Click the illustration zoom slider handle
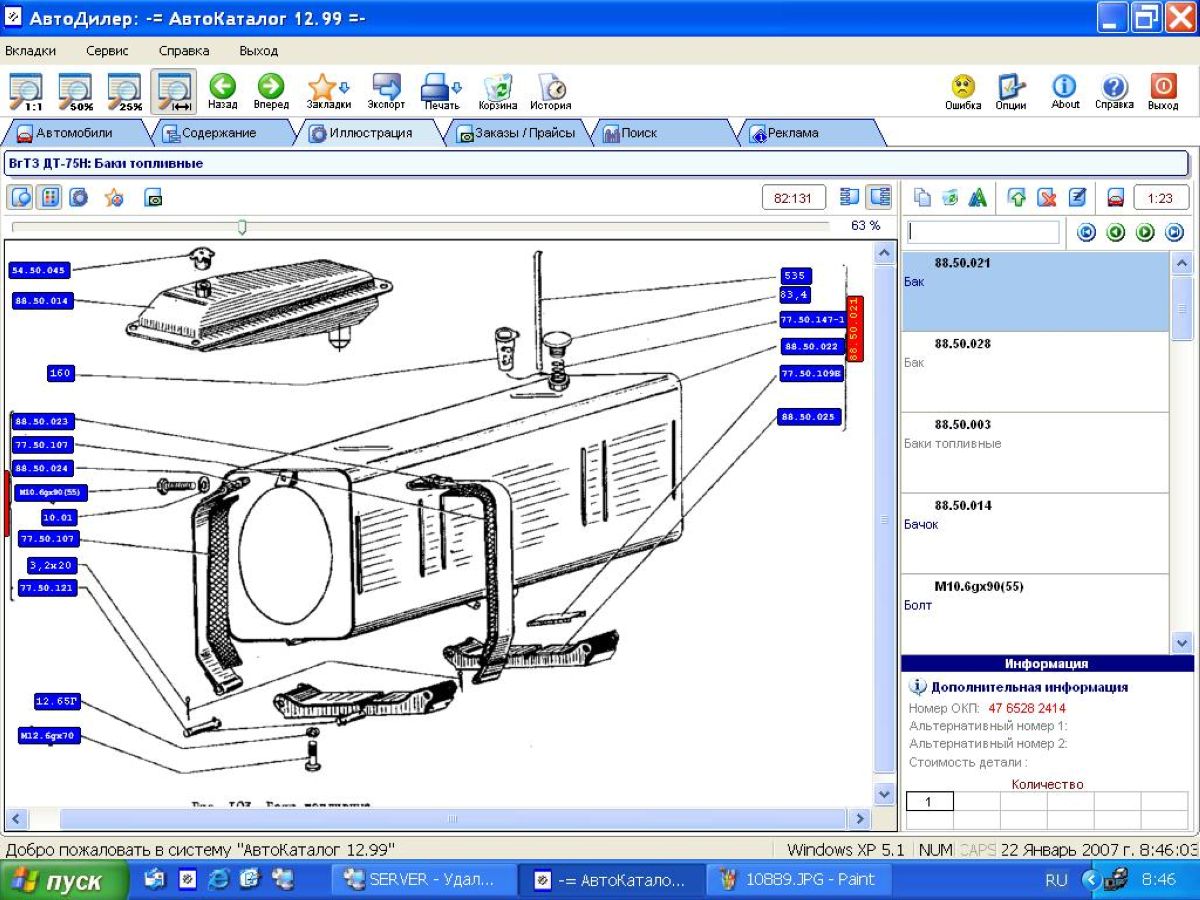The width and height of the screenshot is (1200, 900). click(x=242, y=228)
